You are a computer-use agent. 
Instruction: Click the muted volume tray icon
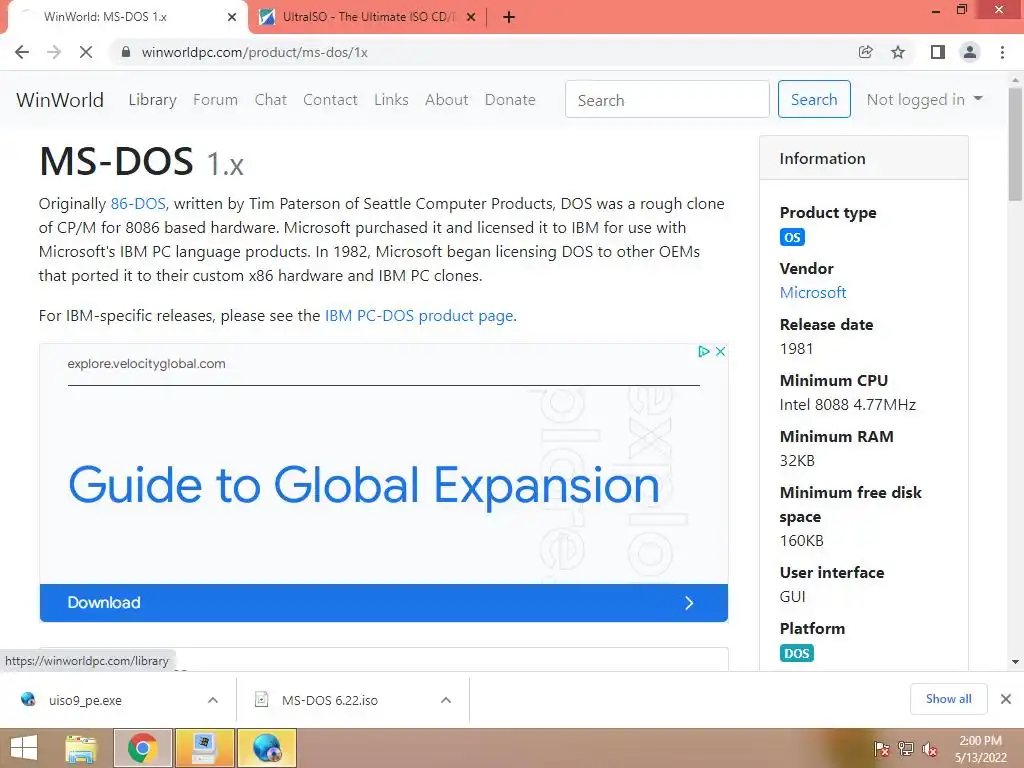pyautogui.click(x=929, y=749)
